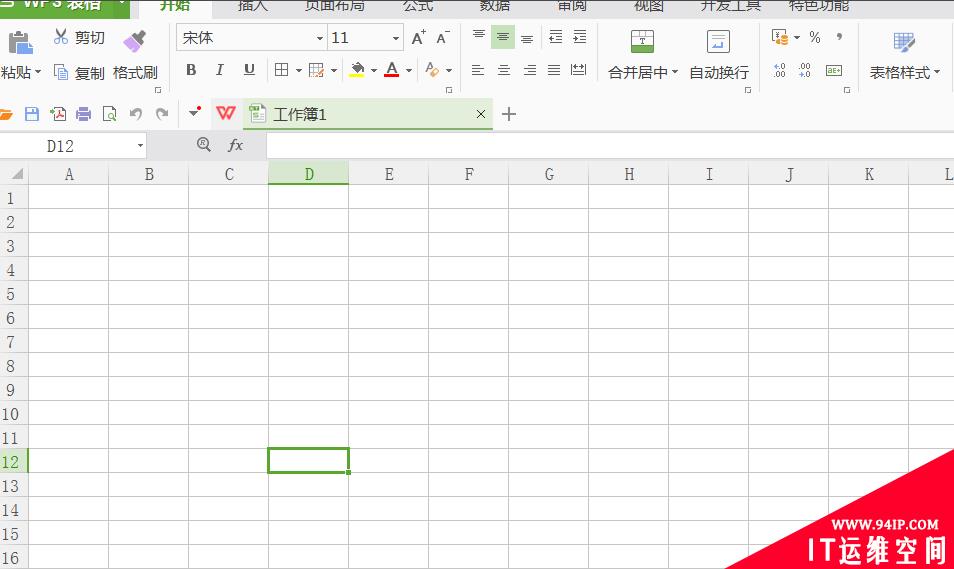Toggle 自动换行 wrap text
The image size is (954, 569).
pyautogui.click(x=719, y=55)
